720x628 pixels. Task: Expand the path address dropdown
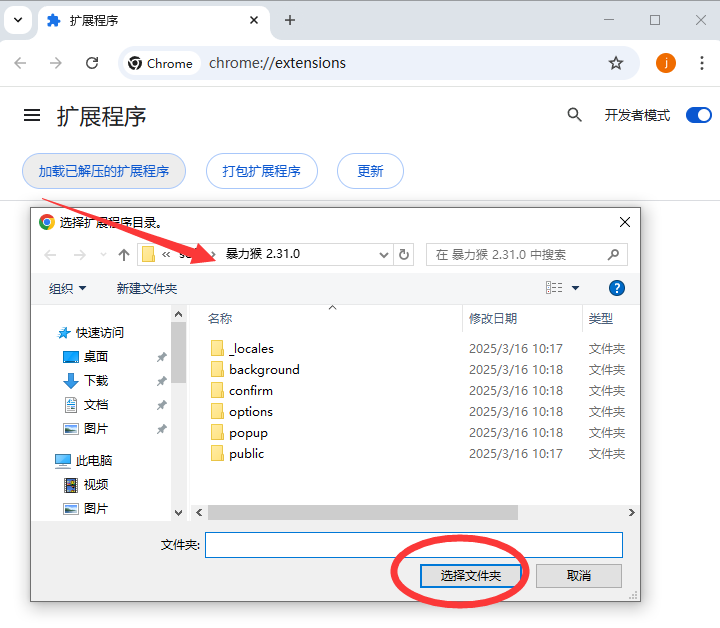[x=384, y=255]
